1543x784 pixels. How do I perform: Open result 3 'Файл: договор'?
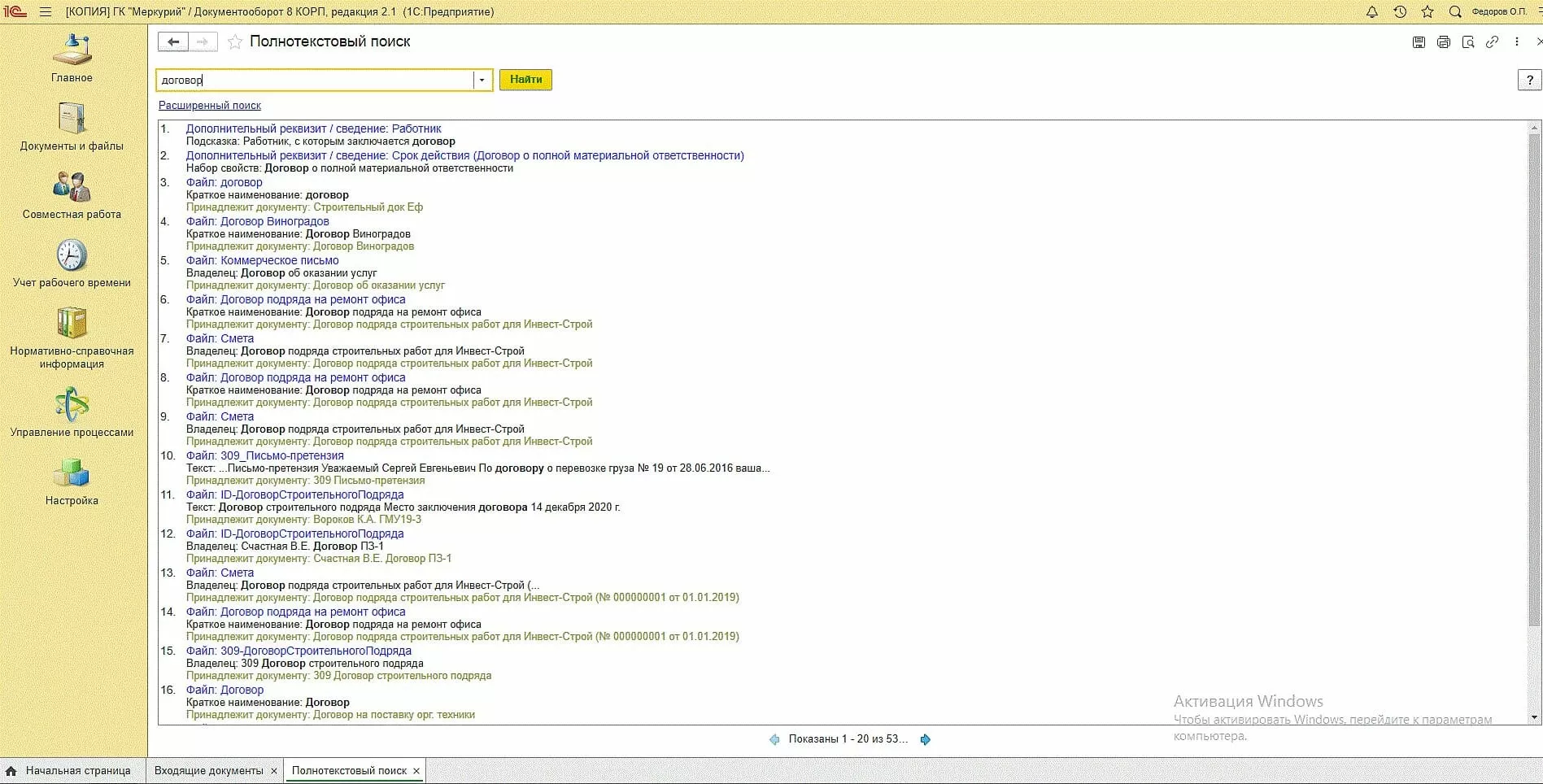(224, 182)
